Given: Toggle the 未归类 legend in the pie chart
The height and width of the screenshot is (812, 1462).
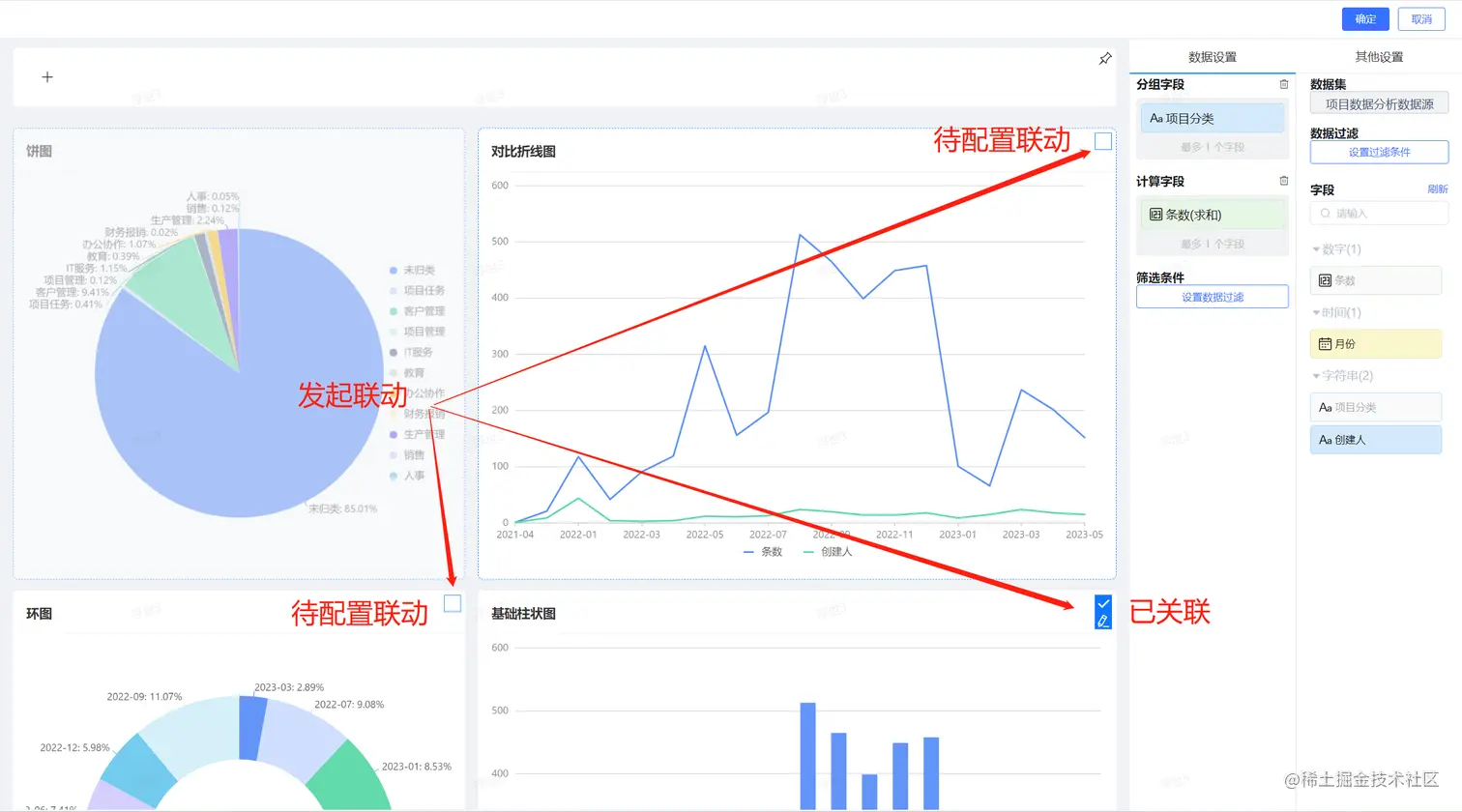Looking at the screenshot, I should (x=413, y=270).
